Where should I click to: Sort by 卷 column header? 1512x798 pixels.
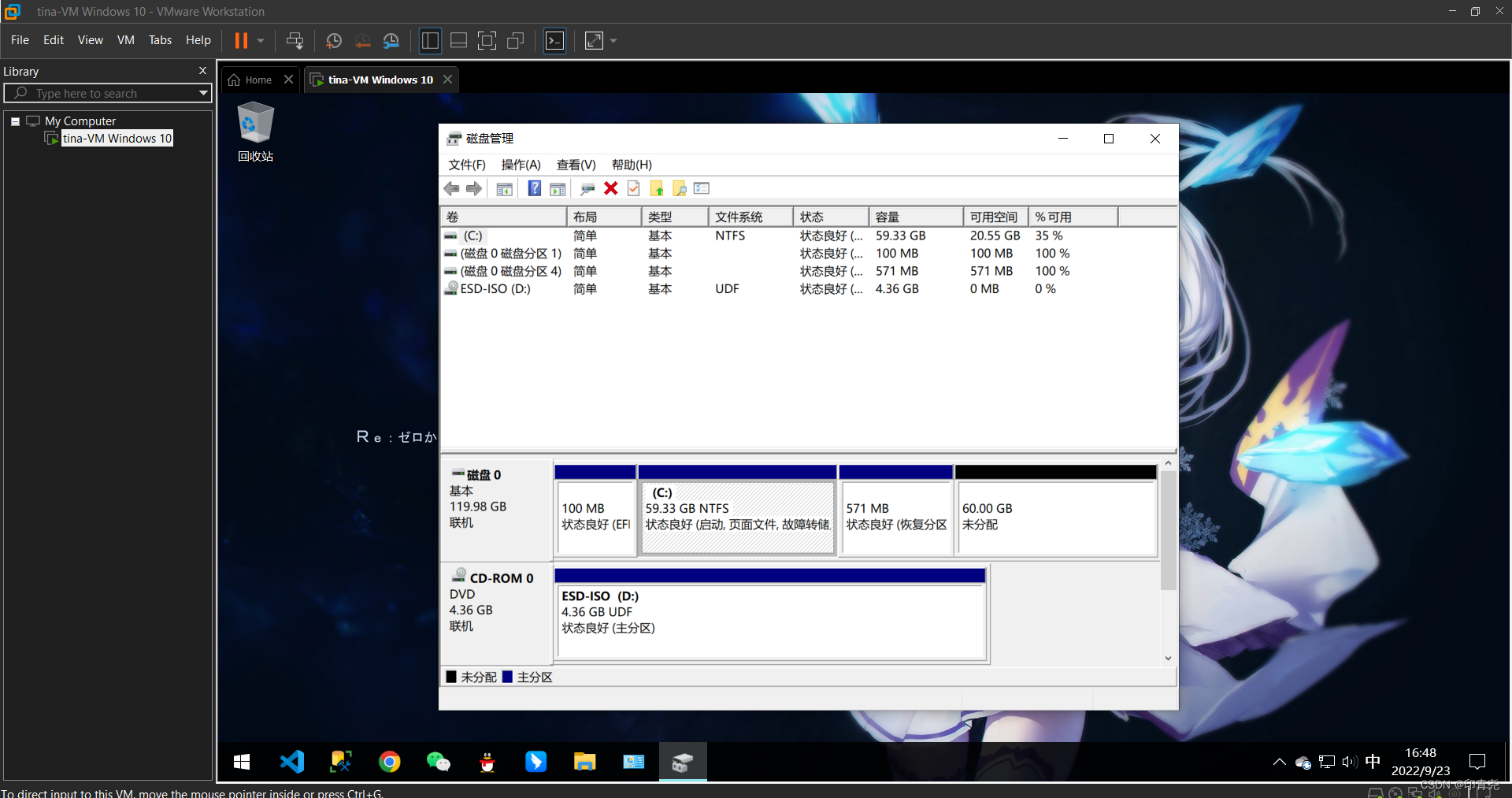click(x=503, y=217)
